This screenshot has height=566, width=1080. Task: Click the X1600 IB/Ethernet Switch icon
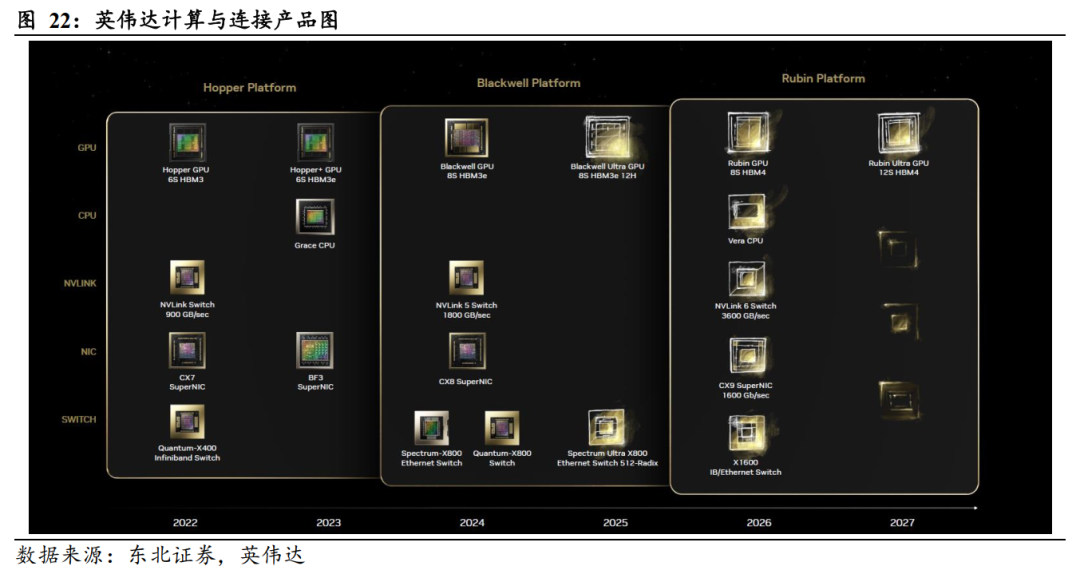pos(747,434)
